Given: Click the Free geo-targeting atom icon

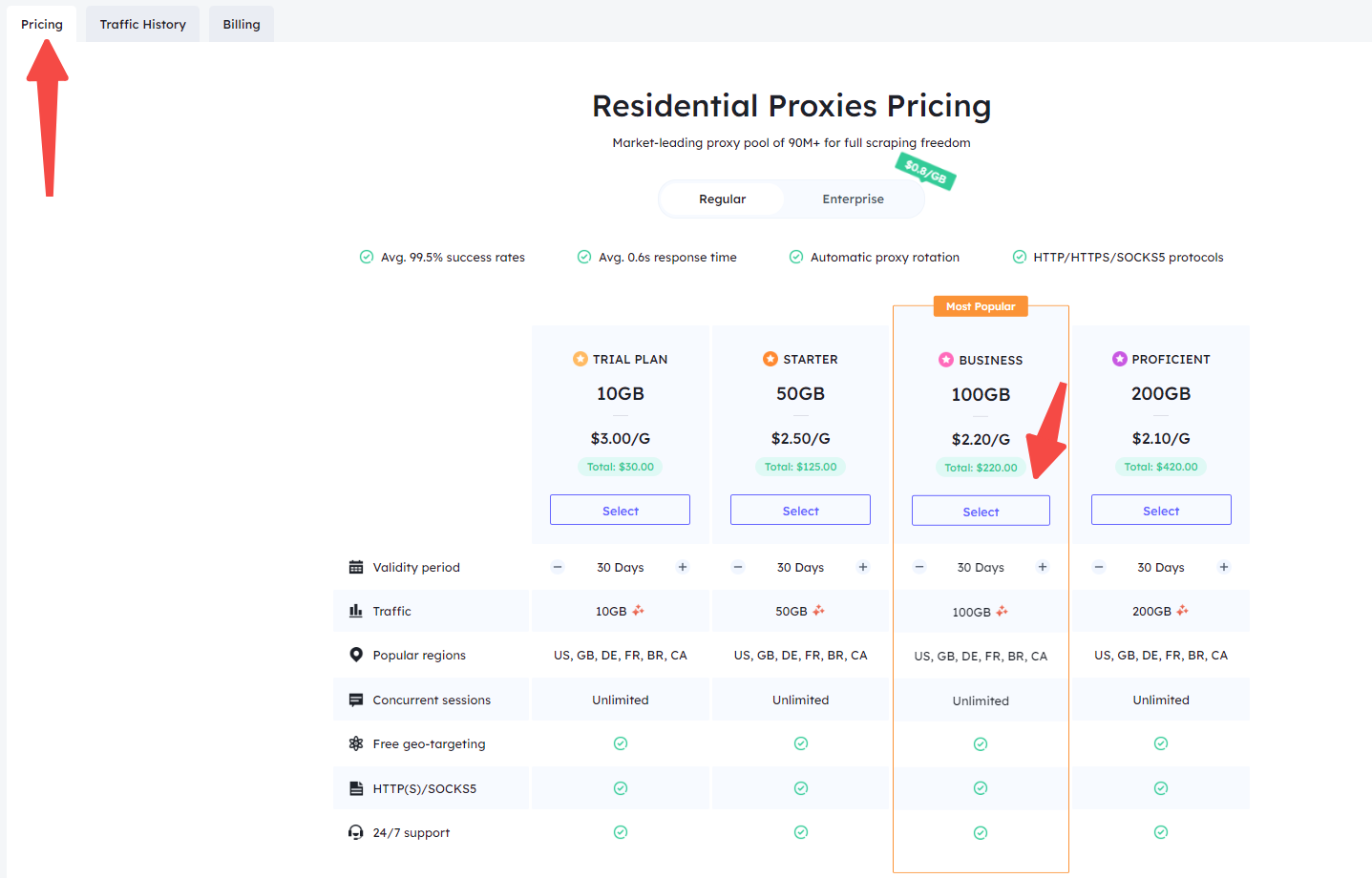Looking at the screenshot, I should [x=356, y=743].
